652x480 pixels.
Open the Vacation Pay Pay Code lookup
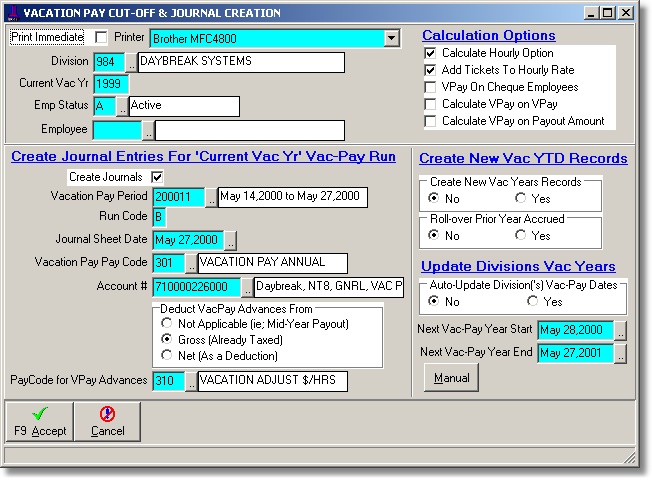point(191,264)
